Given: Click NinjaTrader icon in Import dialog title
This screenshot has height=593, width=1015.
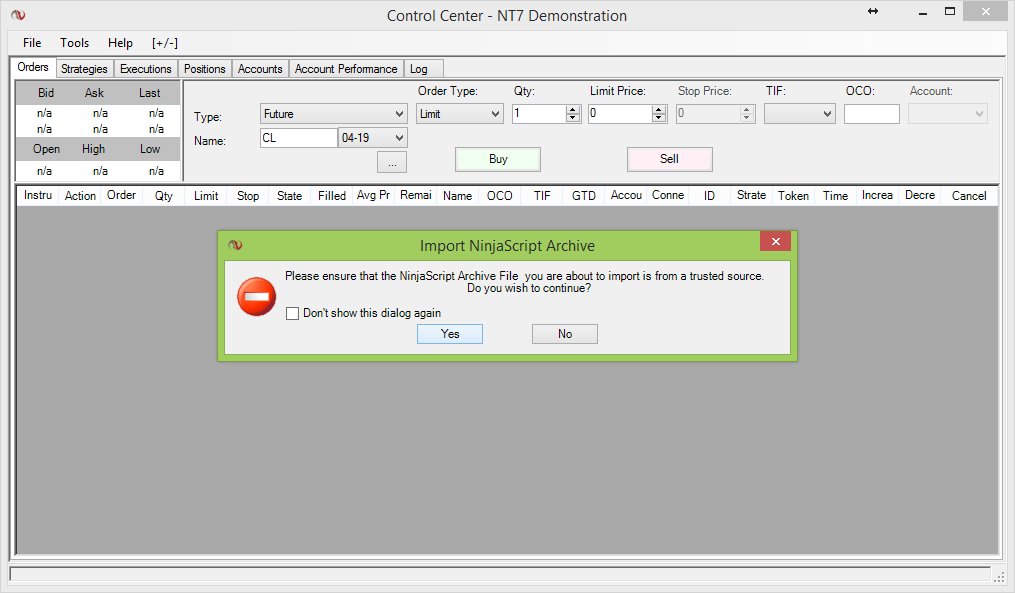Looking at the screenshot, I should click(235, 245).
